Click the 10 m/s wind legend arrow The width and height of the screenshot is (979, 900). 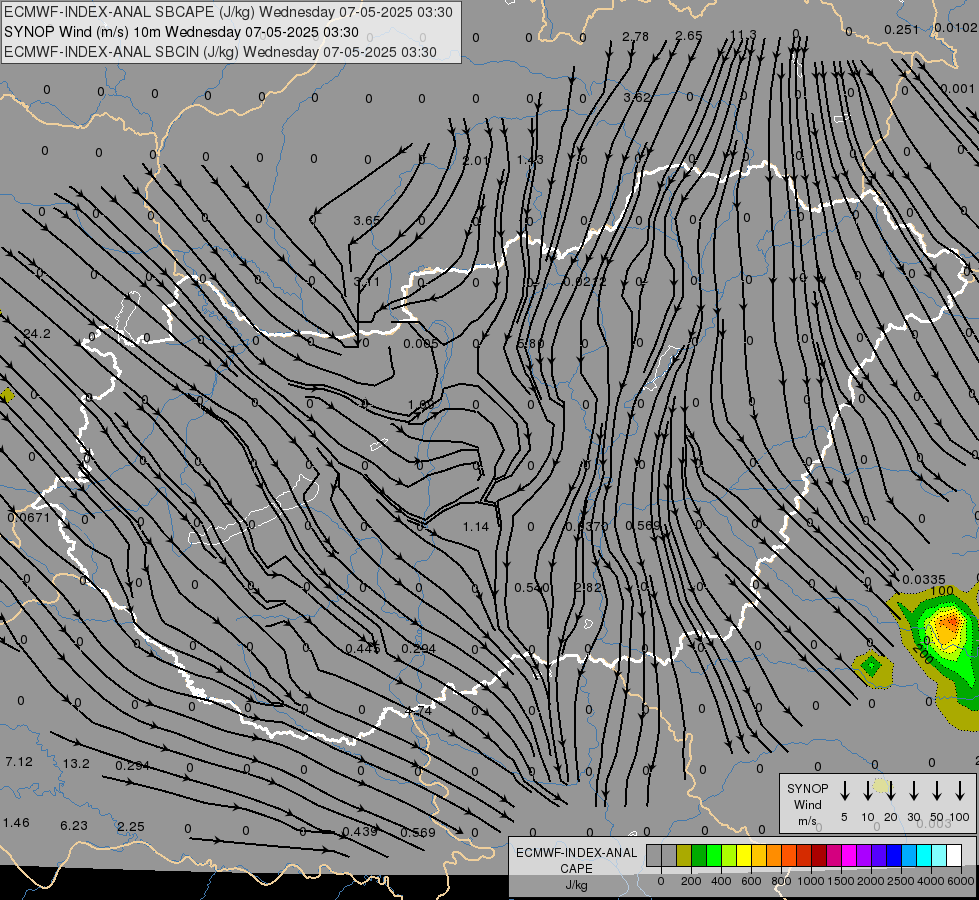coord(868,791)
